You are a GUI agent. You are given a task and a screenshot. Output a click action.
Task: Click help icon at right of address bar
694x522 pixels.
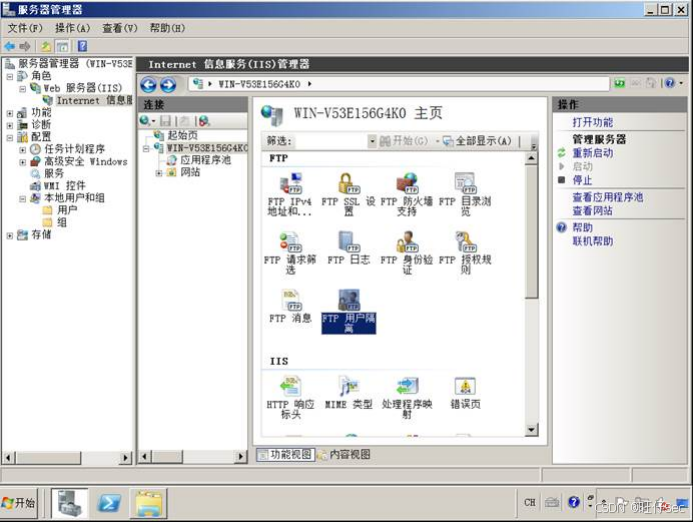(670, 83)
